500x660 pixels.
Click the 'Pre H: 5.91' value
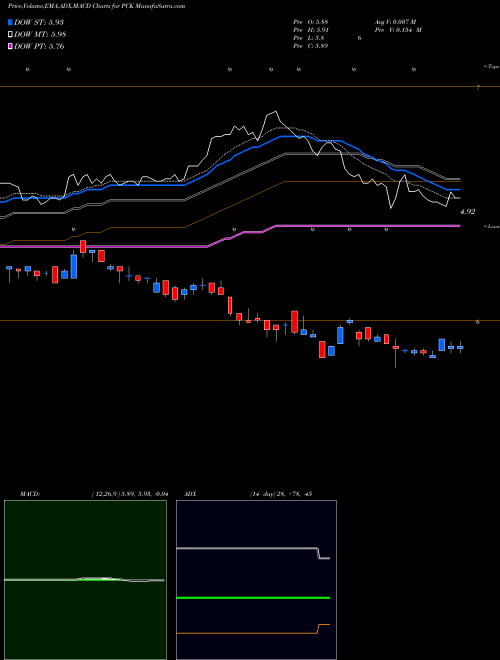pyautogui.click(x=311, y=30)
